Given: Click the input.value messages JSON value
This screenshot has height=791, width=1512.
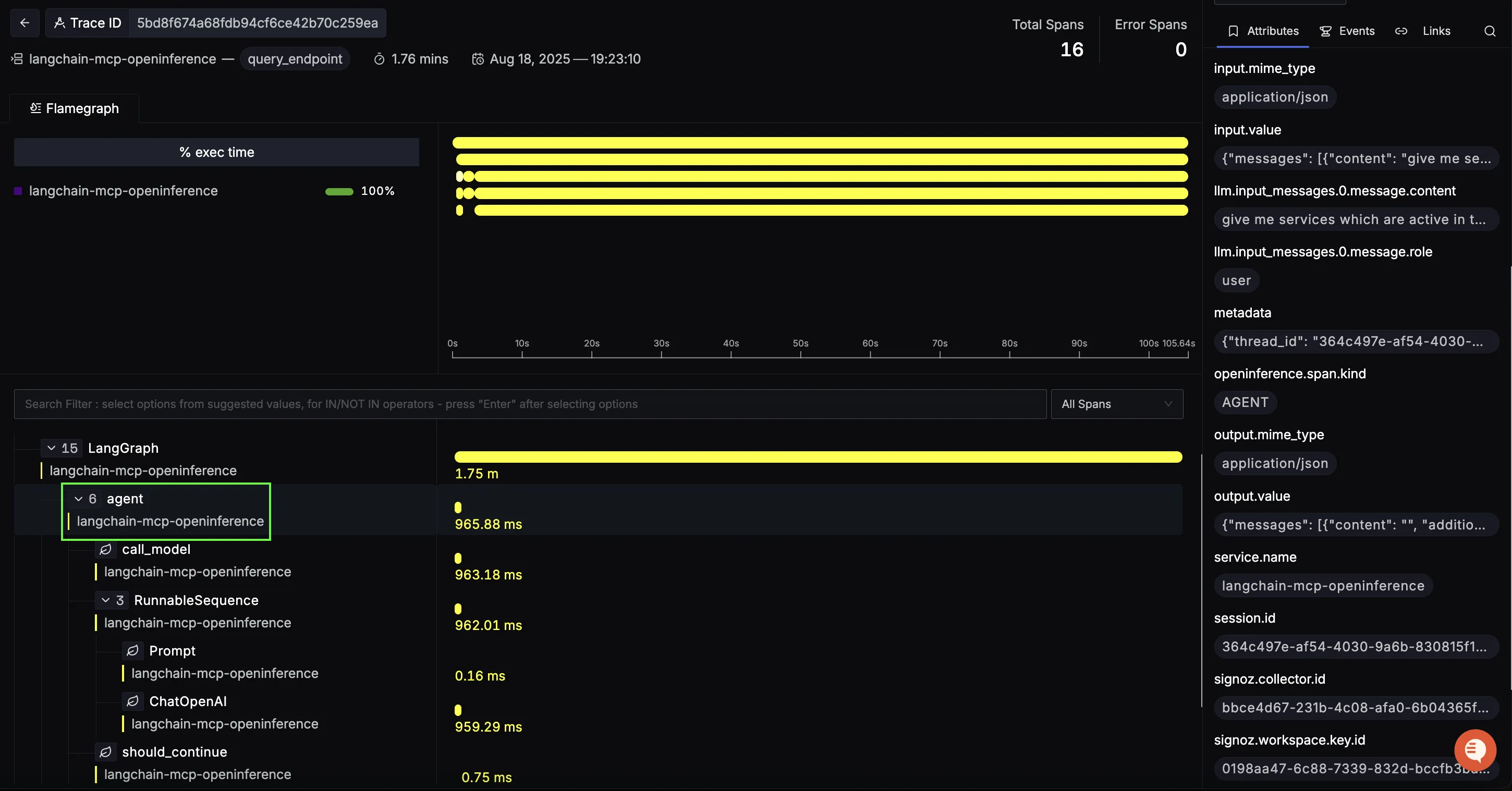Looking at the screenshot, I should click(x=1356, y=158).
